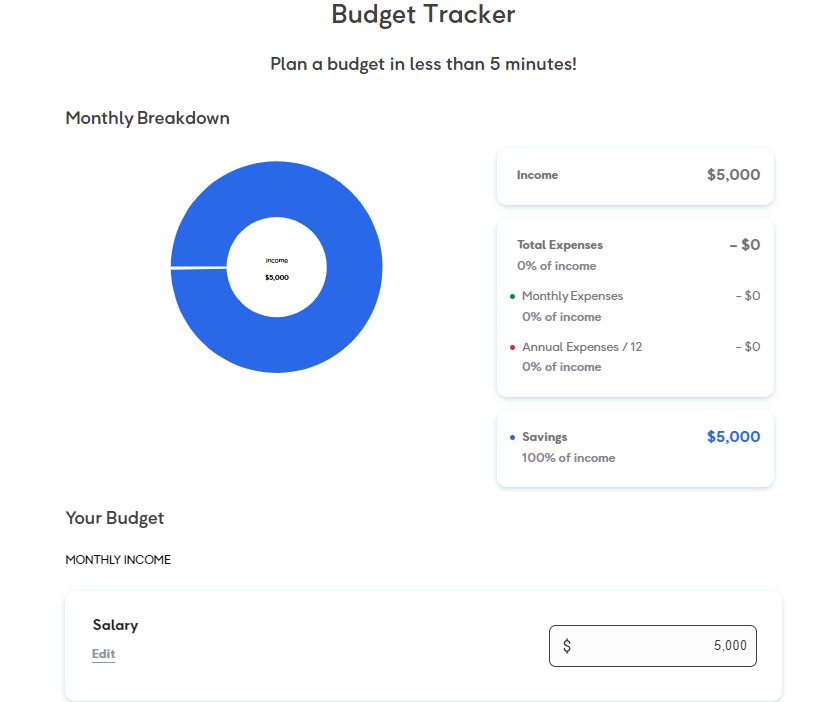The height and width of the screenshot is (702, 832).
Task: Click the Monthly Expenses row label
Action: [x=572, y=296]
